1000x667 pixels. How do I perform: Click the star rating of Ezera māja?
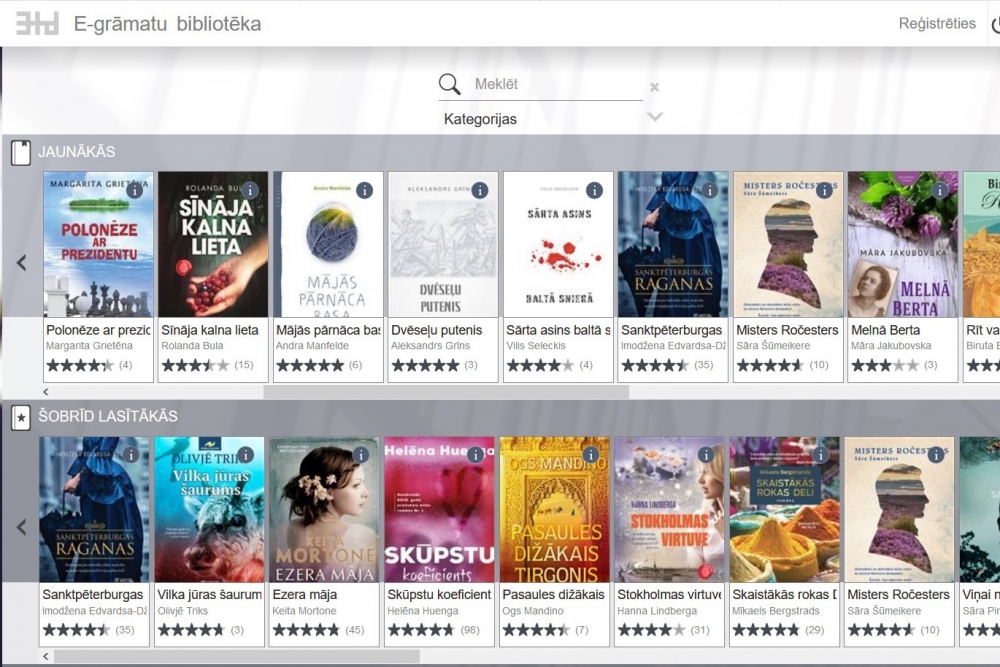306,630
